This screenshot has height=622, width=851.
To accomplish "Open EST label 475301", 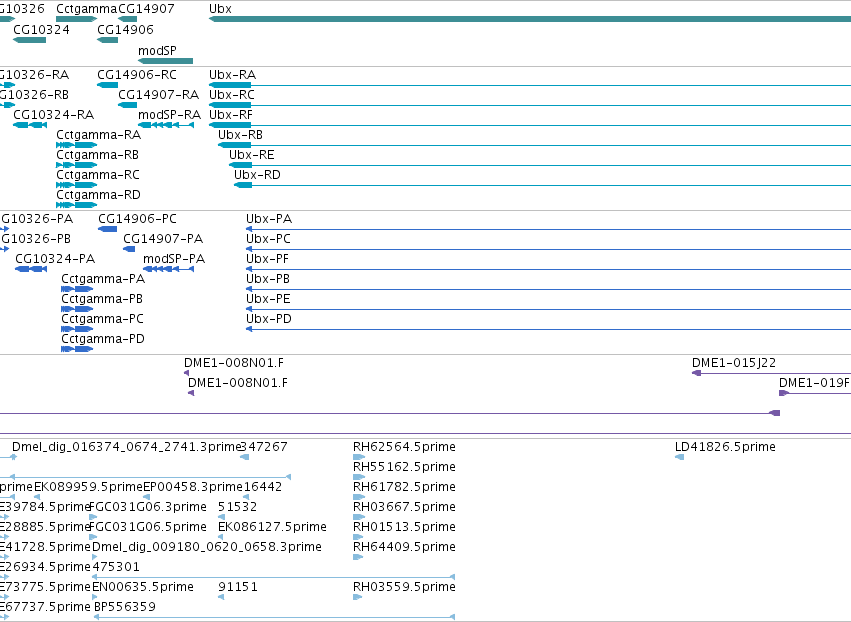I will [116, 567].
